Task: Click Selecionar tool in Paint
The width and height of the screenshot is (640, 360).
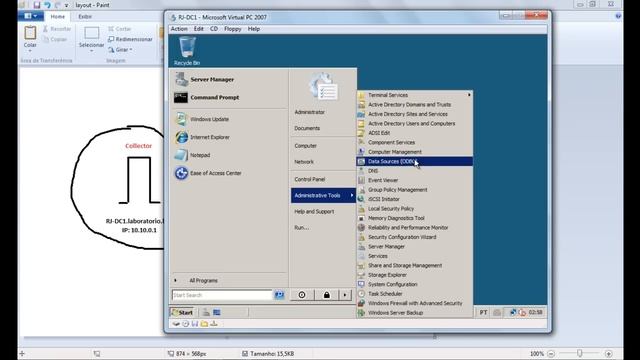Action: [x=91, y=40]
